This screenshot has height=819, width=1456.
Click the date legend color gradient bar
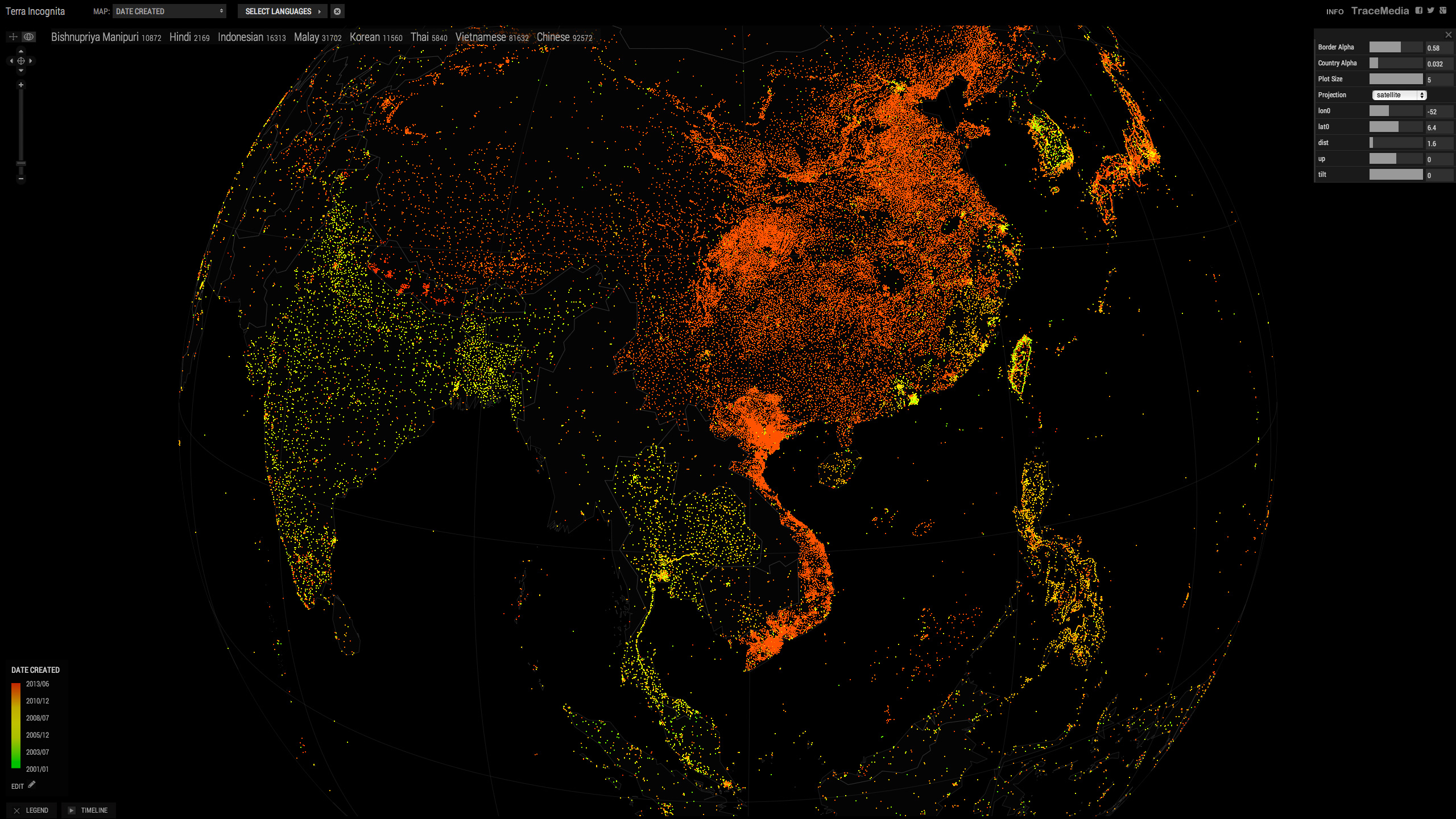[x=16, y=726]
